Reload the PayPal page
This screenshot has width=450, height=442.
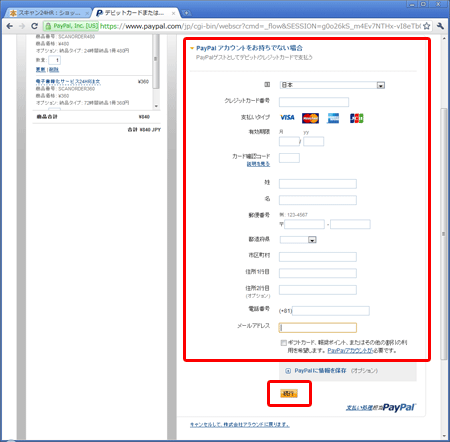tap(34, 26)
